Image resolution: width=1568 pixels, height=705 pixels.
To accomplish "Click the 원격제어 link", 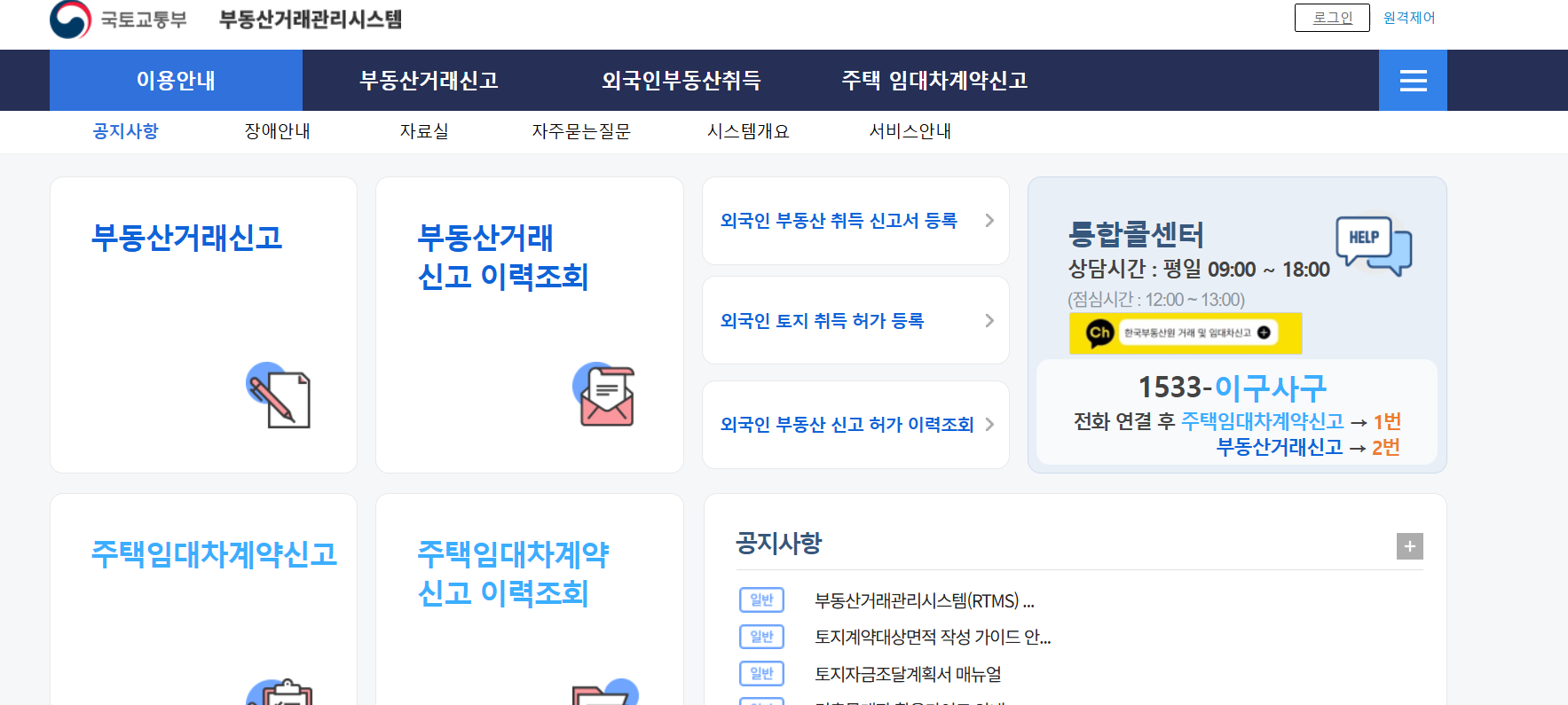I will [x=1409, y=18].
